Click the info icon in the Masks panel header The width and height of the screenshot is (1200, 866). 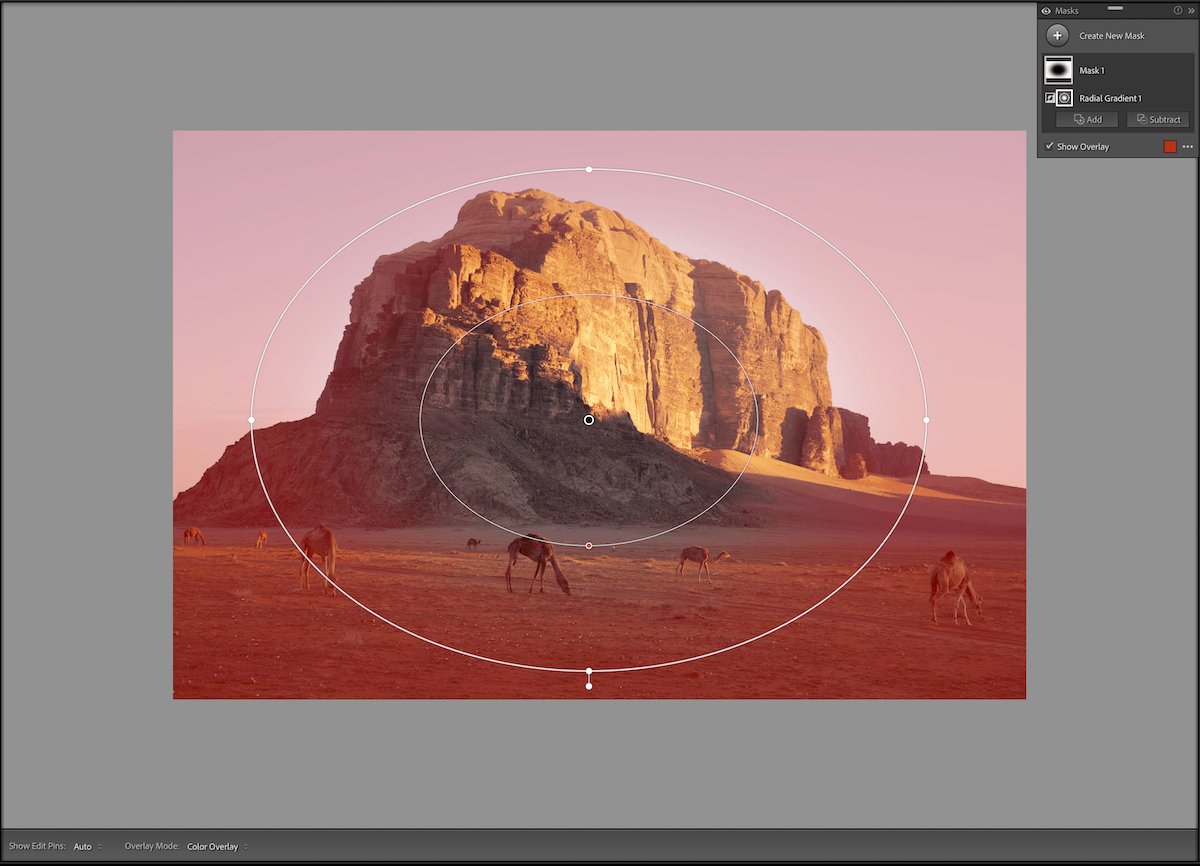point(1179,10)
